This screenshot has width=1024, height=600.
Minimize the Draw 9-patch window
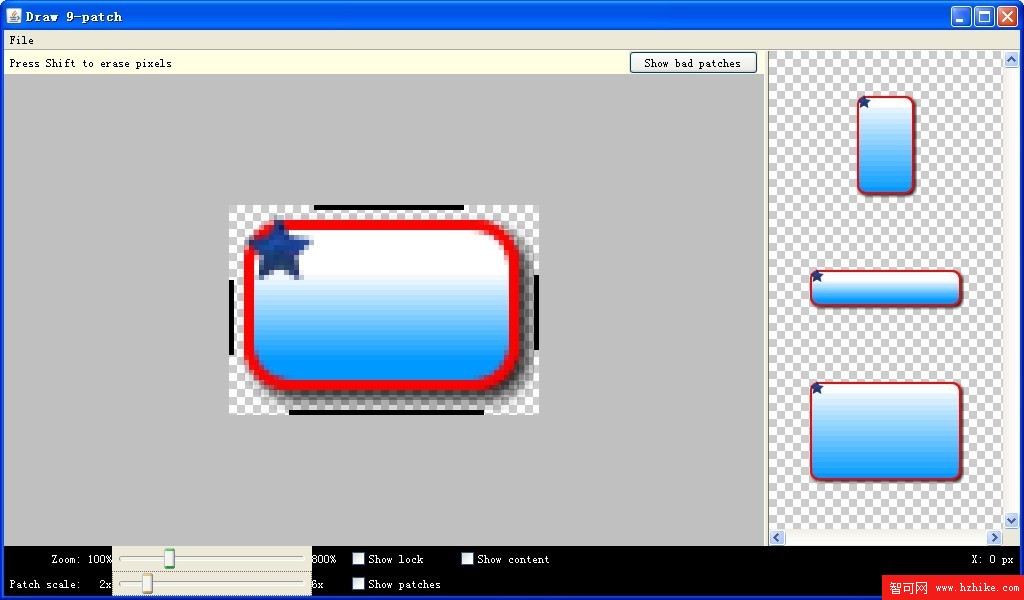click(x=961, y=16)
